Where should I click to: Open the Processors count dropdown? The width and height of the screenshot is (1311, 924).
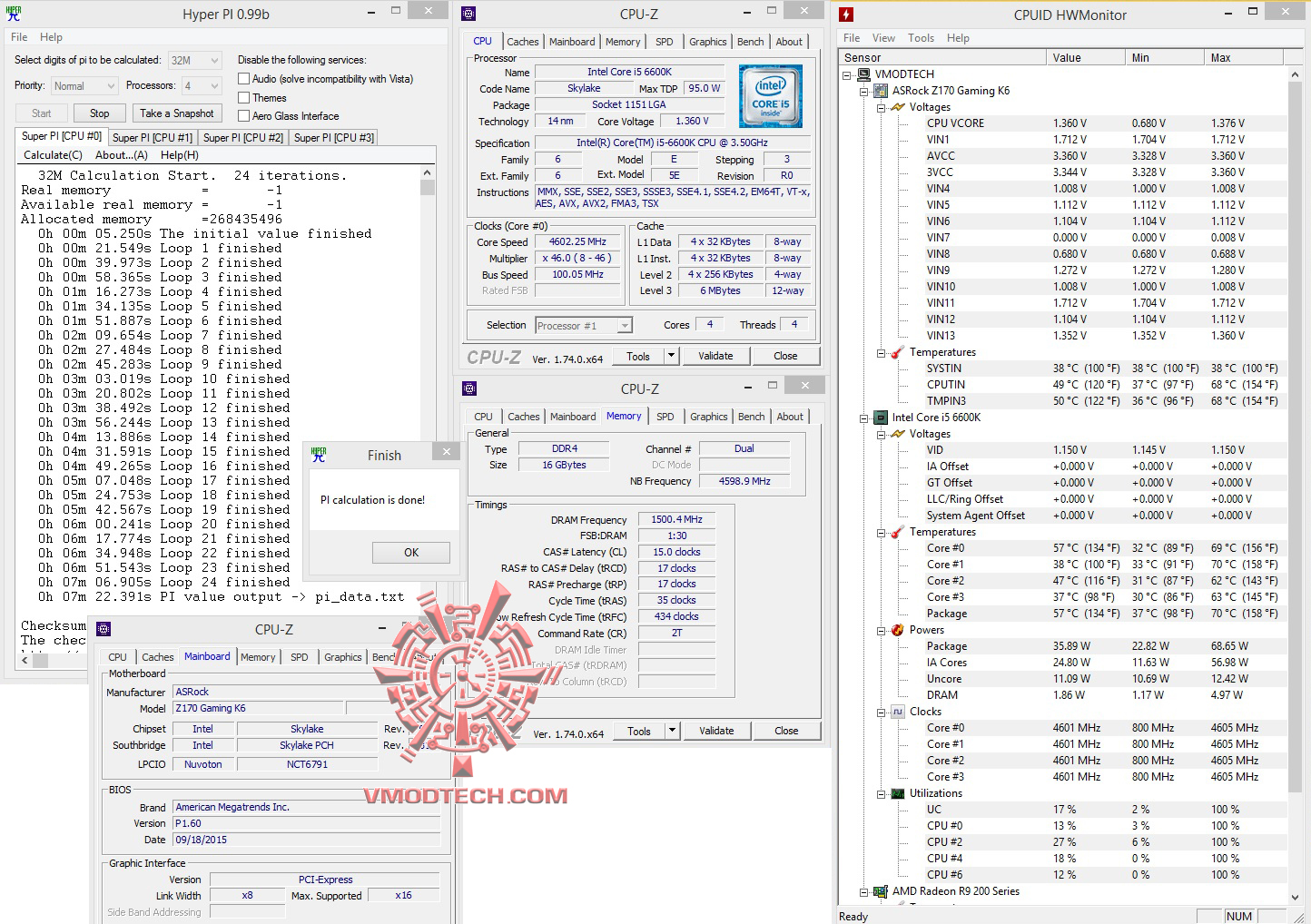202,86
